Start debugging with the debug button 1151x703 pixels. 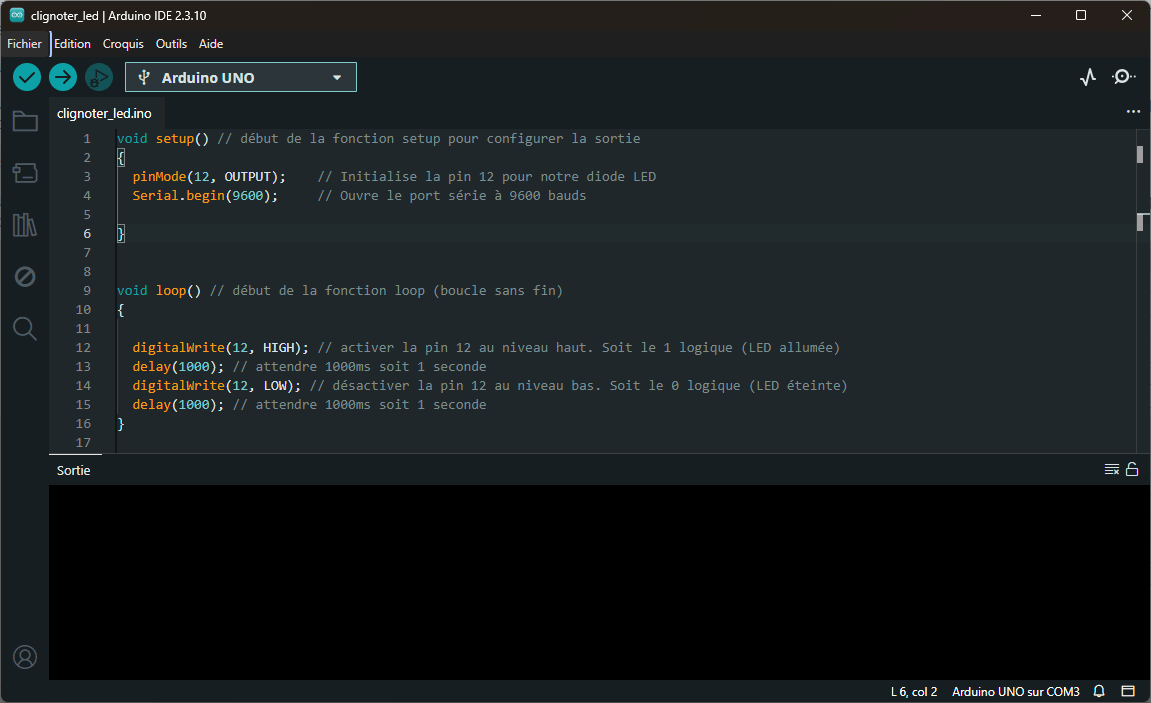click(x=98, y=77)
